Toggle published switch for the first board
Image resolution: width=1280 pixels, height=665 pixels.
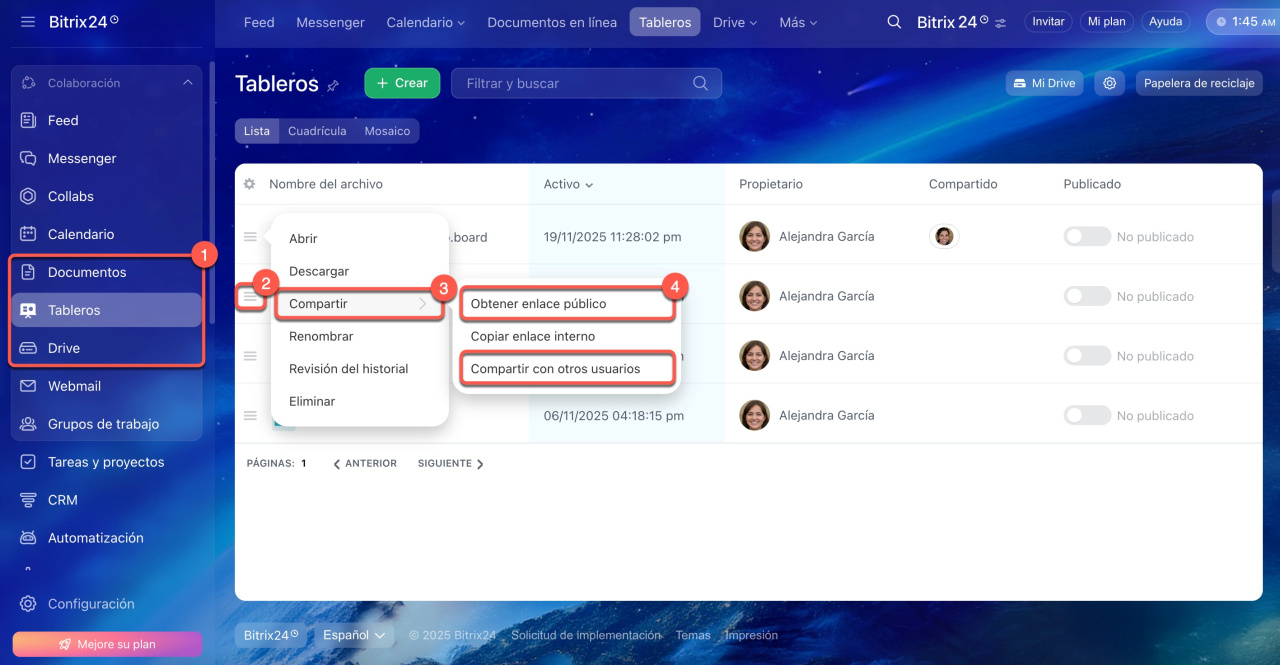click(x=1087, y=237)
